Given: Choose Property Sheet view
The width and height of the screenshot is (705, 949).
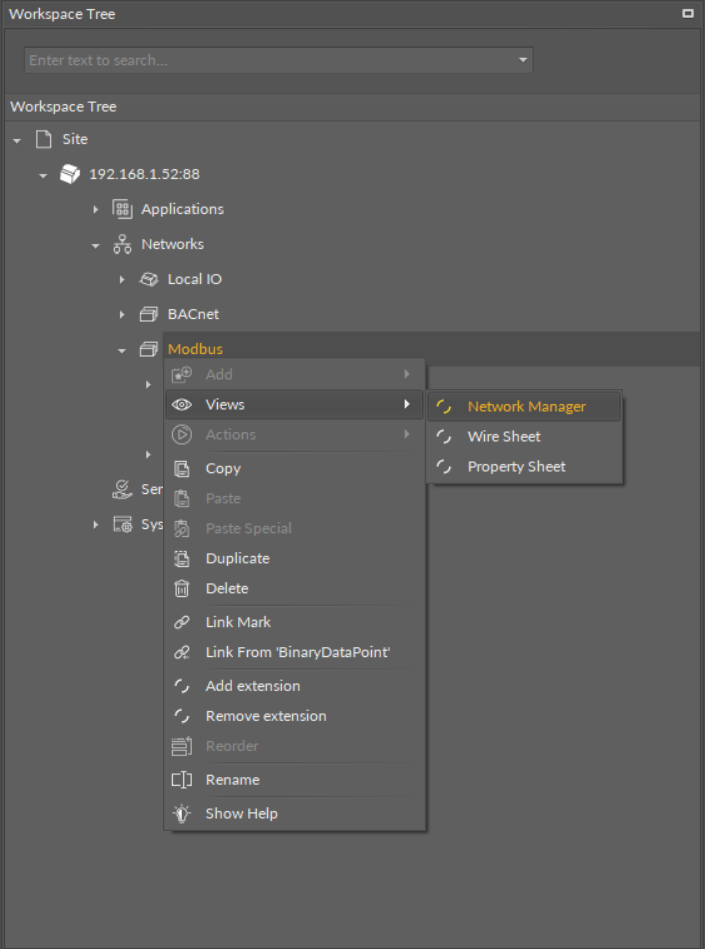Looking at the screenshot, I should [x=516, y=467].
